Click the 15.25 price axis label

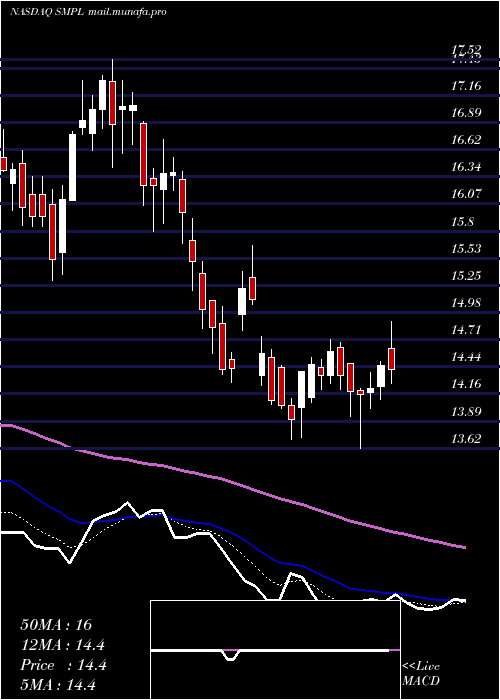pos(466,276)
